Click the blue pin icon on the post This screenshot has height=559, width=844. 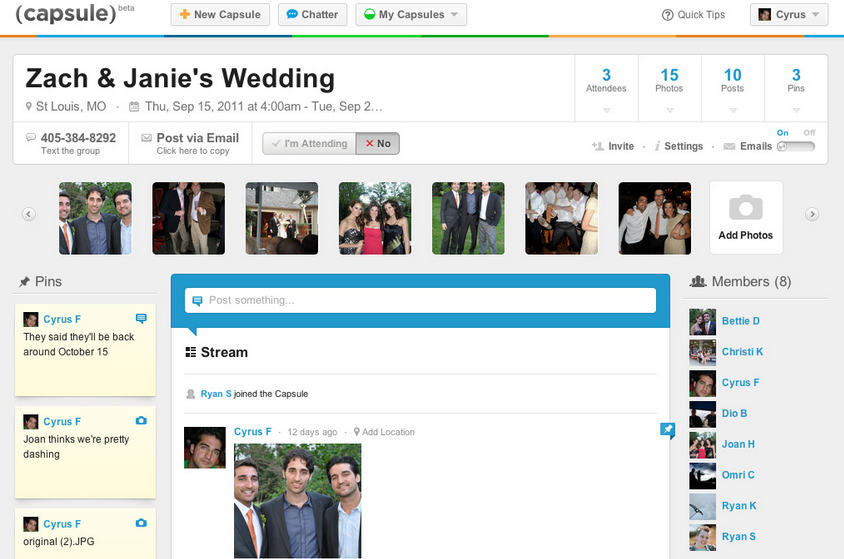[x=667, y=430]
